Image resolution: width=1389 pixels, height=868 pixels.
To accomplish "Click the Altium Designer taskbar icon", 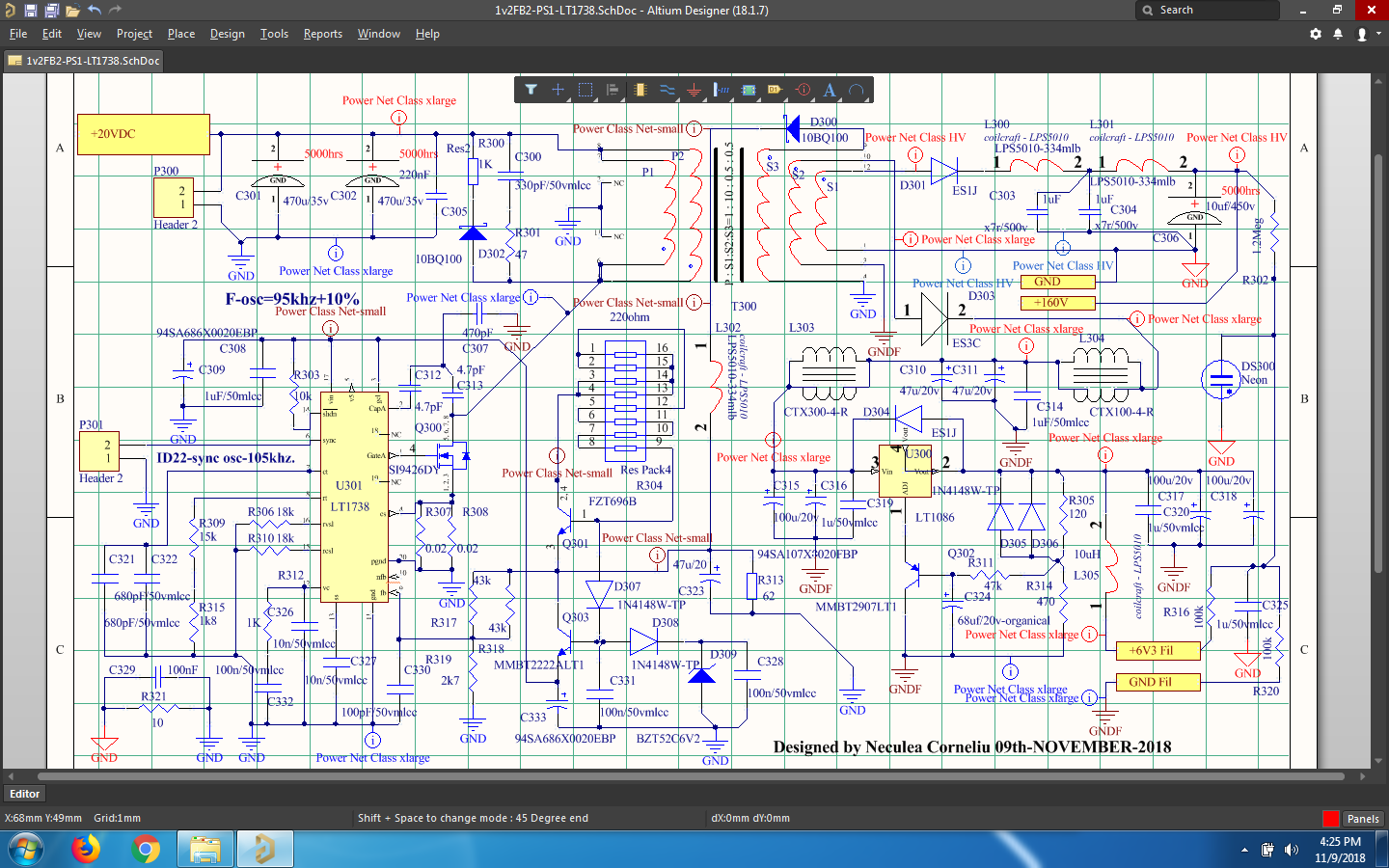I will (264, 850).
